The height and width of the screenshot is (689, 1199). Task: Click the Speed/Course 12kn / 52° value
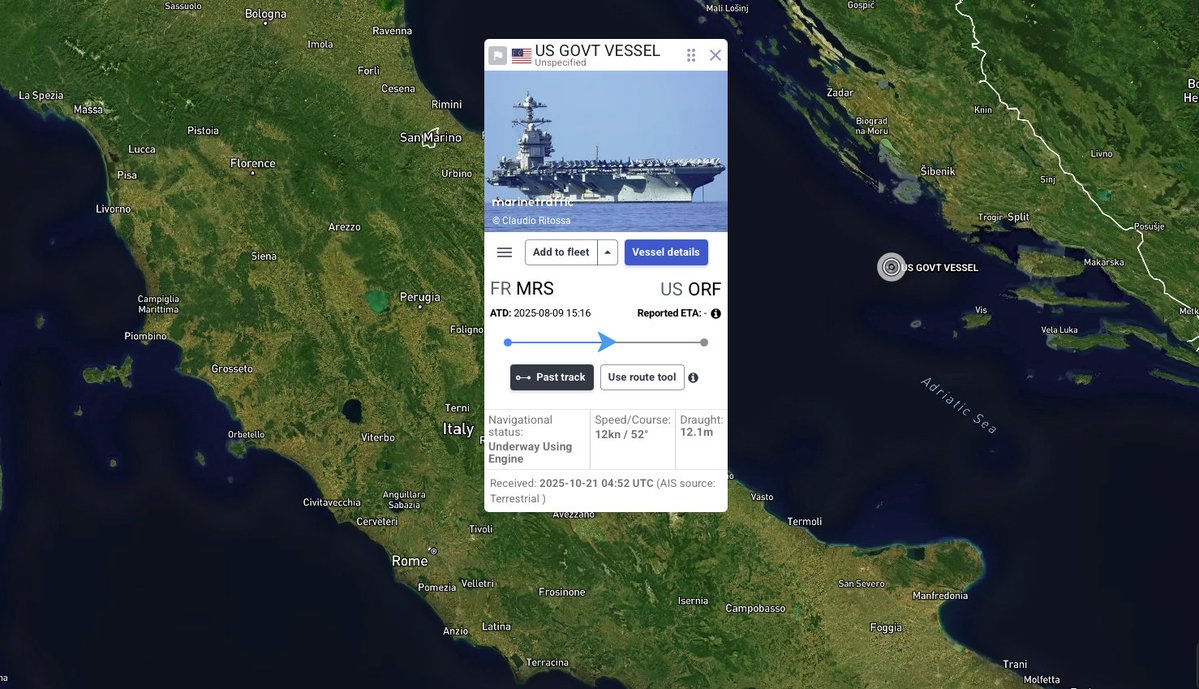(x=622, y=434)
